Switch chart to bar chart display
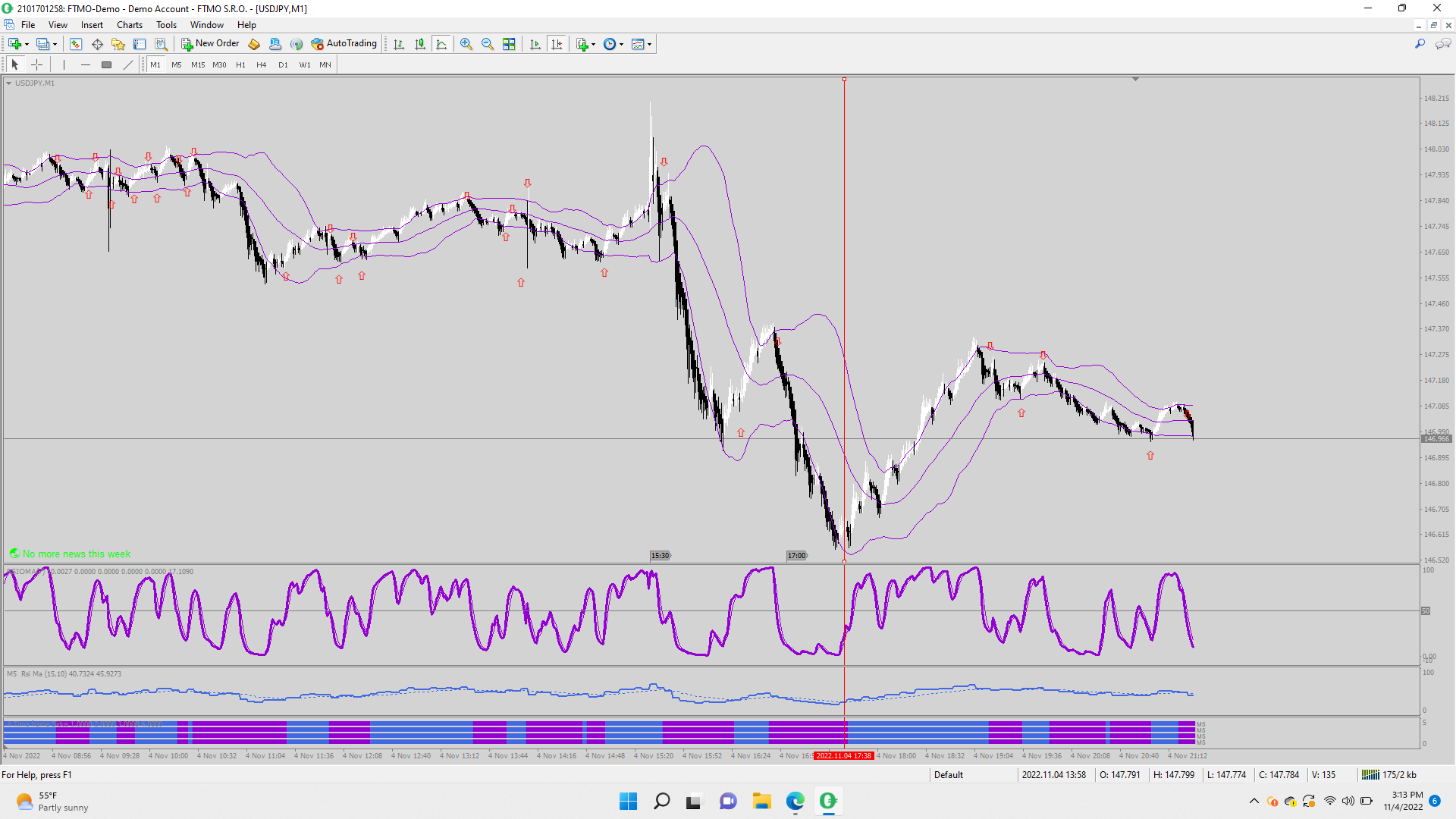 pyautogui.click(x=399, y=44)
